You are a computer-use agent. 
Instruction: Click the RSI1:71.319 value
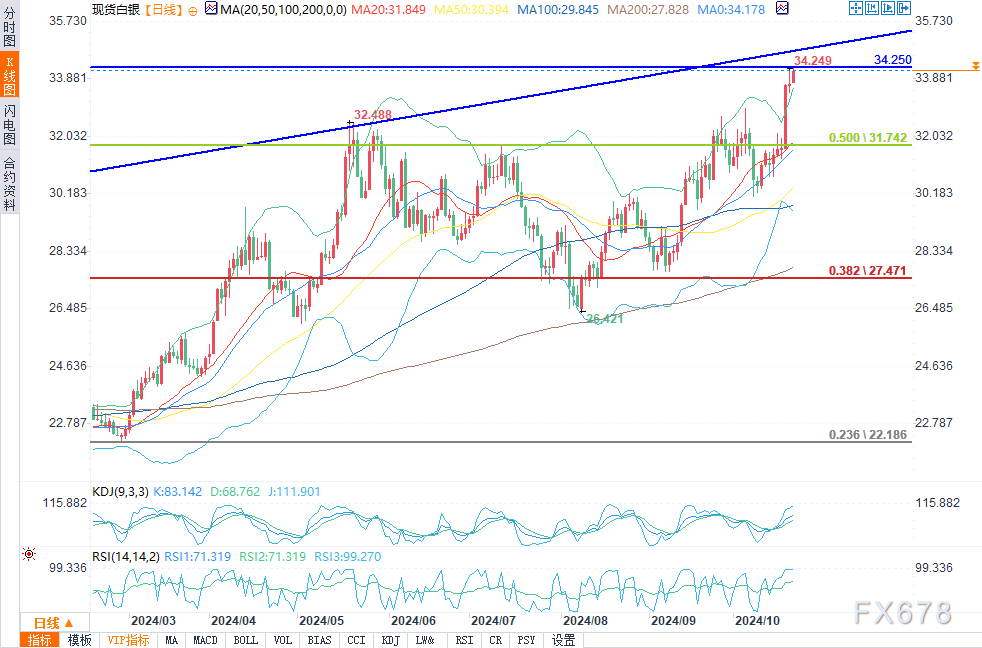click(197, 557)
